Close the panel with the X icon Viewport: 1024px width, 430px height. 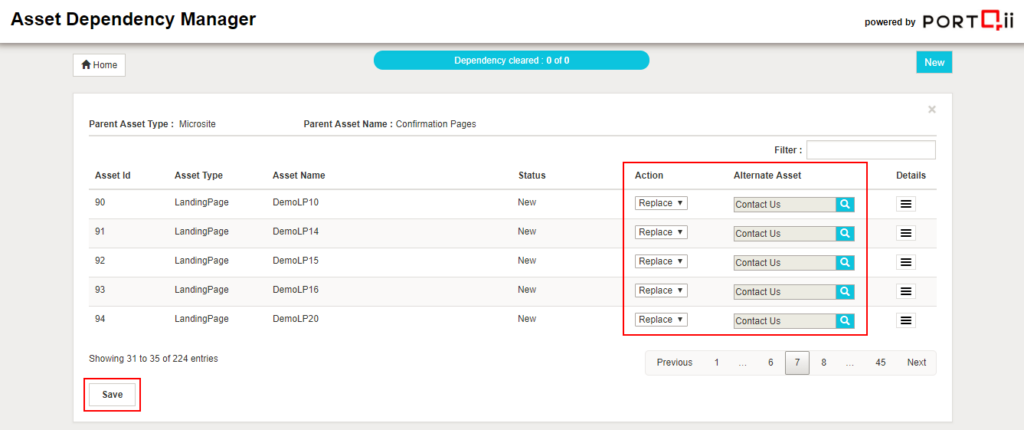pyautogui.click(x=932, y=109)
